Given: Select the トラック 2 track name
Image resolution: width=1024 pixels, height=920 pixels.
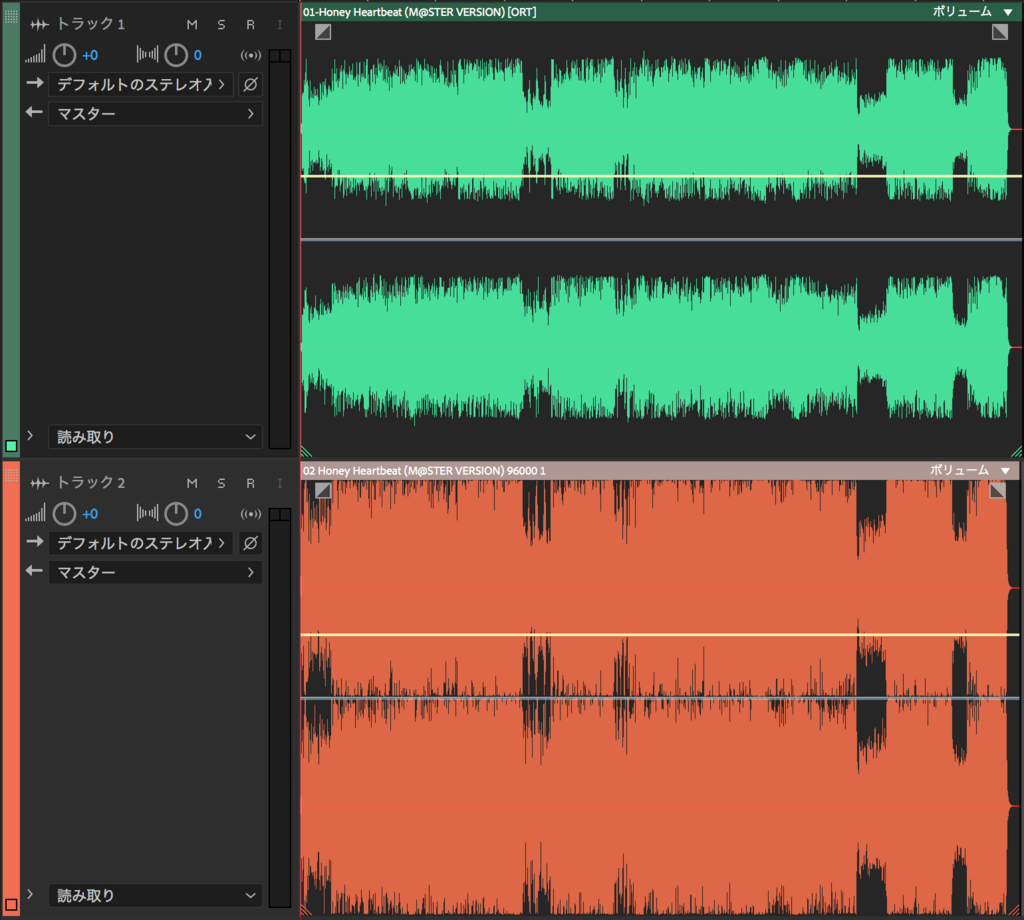Looking at the screenshot, I should point(91,483).
